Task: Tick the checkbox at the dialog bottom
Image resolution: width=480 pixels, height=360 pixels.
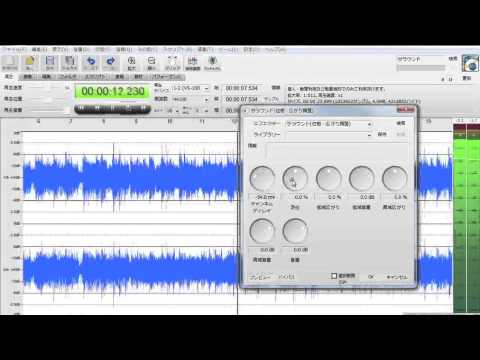Action: [x=334, y=276]
